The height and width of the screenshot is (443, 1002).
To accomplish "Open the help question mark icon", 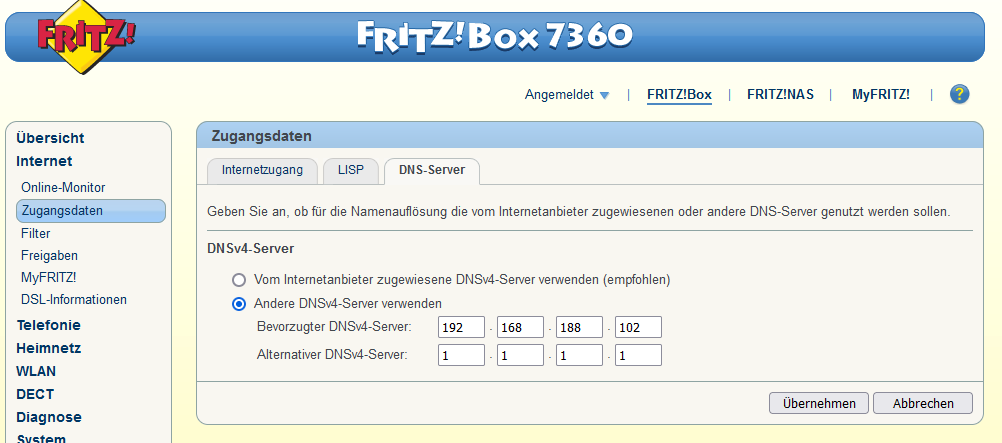I will [x=959, y=95].
